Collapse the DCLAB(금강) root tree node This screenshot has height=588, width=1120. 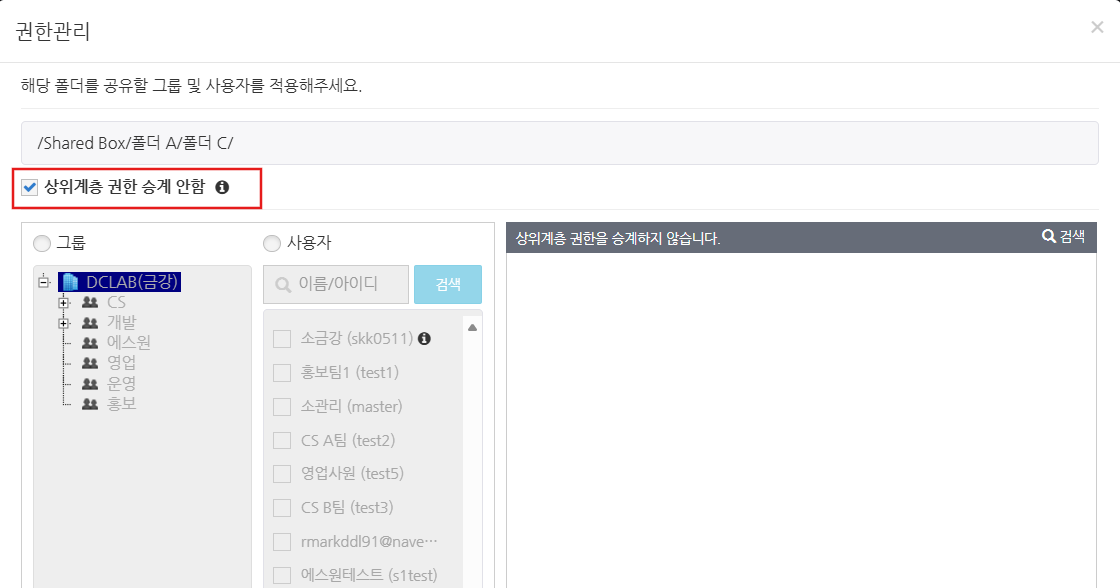pos(43,282)
